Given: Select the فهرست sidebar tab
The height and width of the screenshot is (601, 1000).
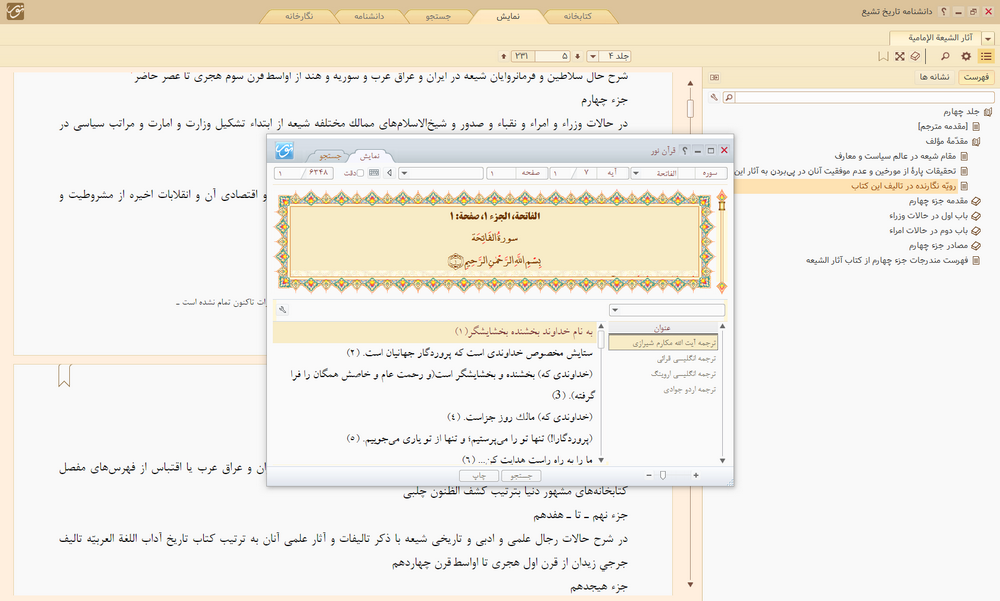Looking at the screenshot, I should pos(976,77).
